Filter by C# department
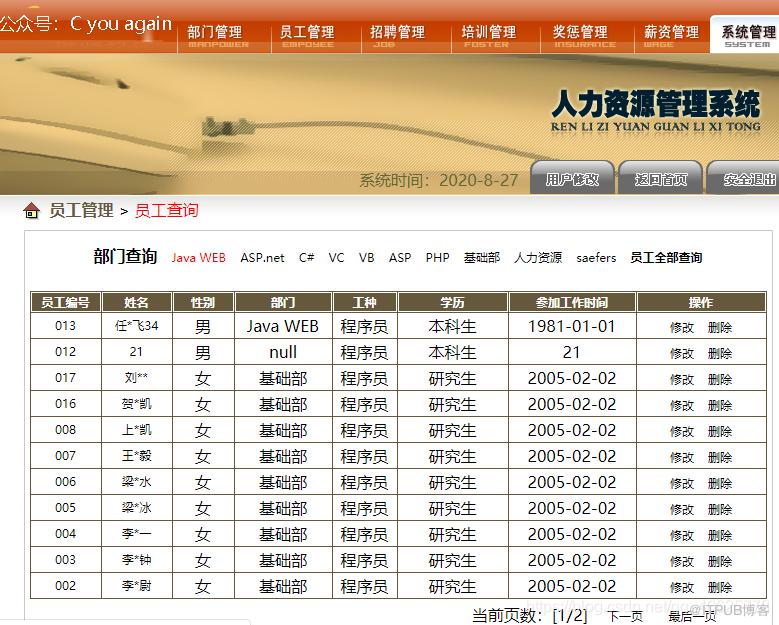The image size is (779, 625). 307,258
